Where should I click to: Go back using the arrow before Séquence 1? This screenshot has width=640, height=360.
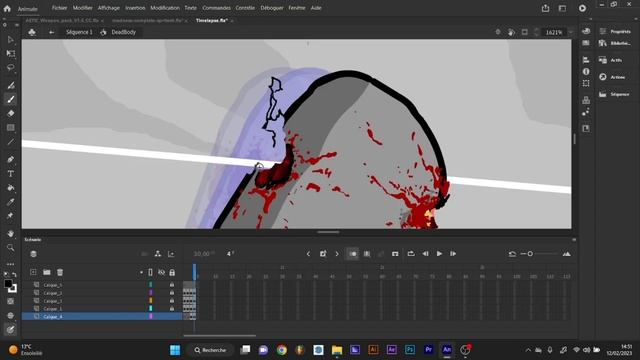coord(51,32)
